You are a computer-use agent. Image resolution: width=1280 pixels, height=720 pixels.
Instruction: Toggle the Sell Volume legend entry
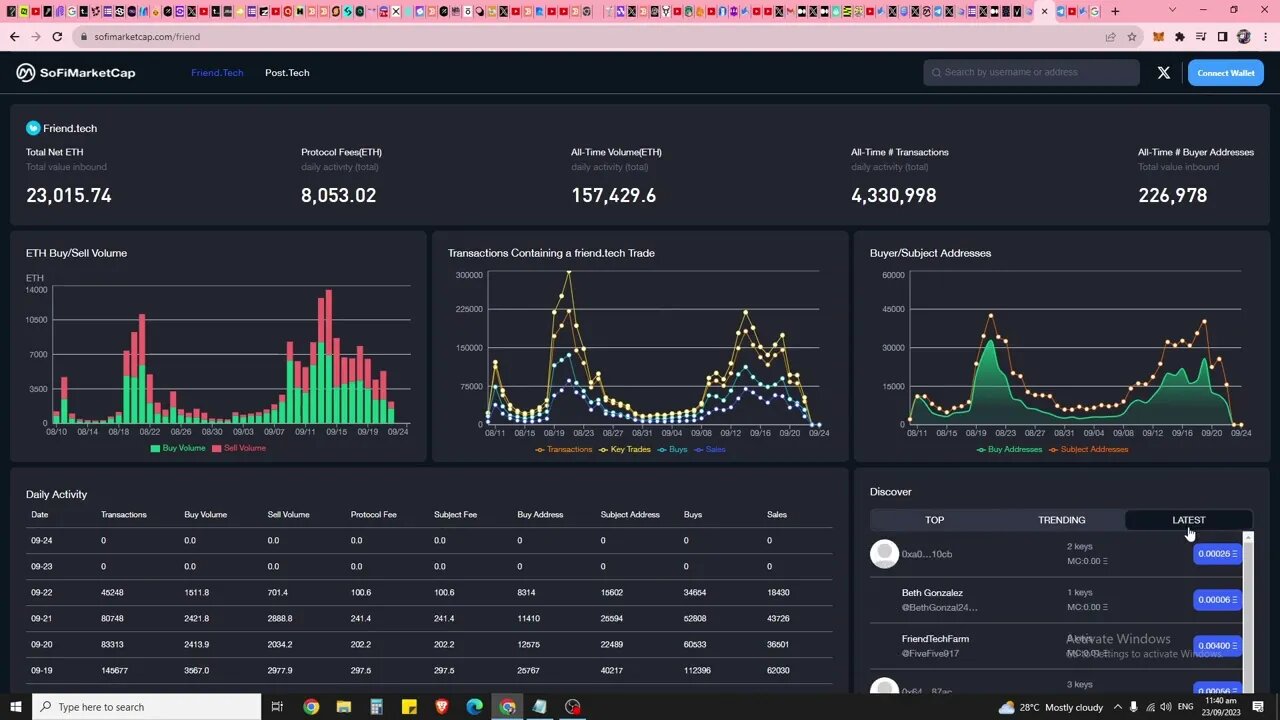239,448
